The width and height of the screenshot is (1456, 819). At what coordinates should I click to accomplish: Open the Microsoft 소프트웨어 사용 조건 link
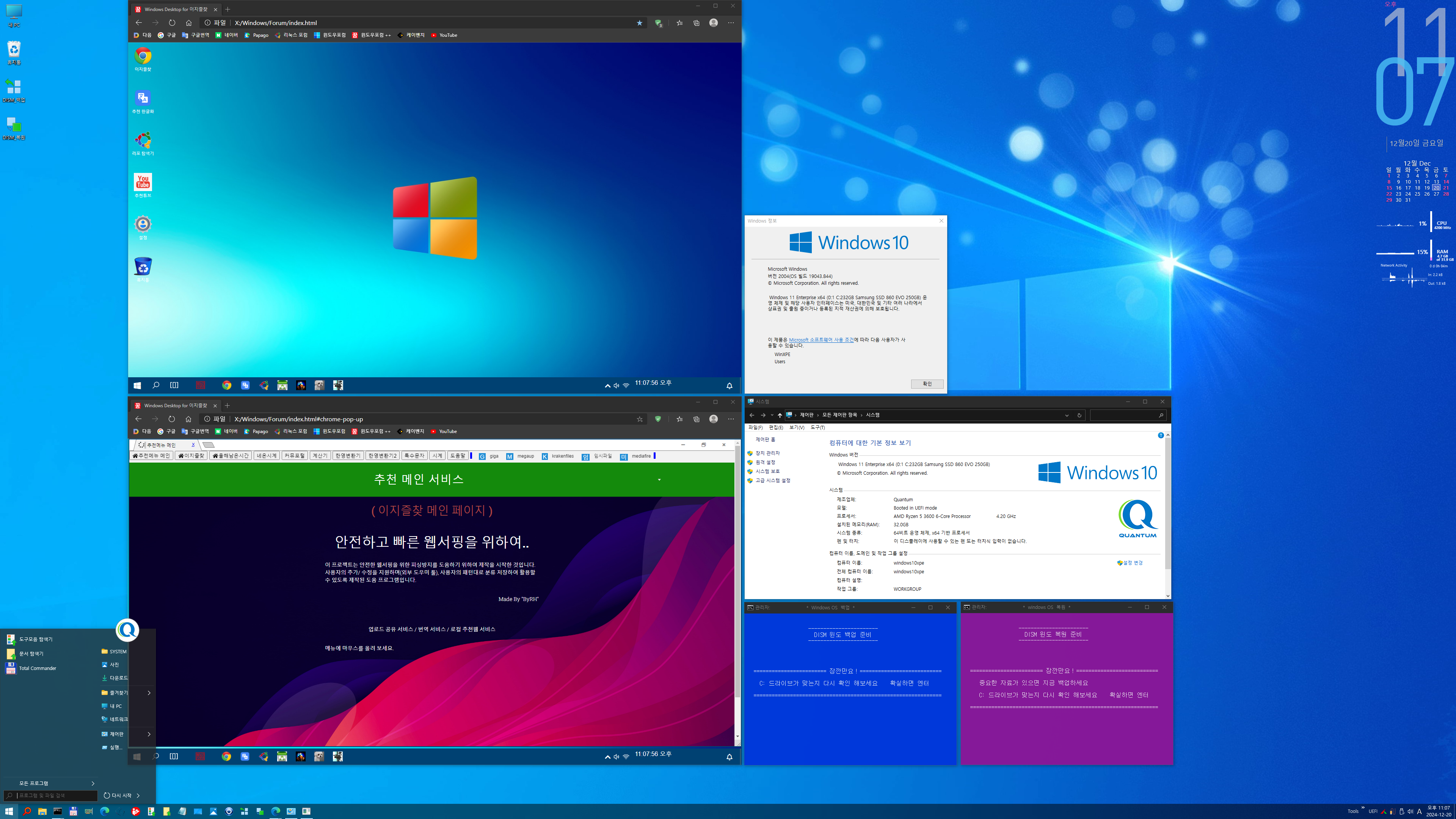click(x=821, y=340)
